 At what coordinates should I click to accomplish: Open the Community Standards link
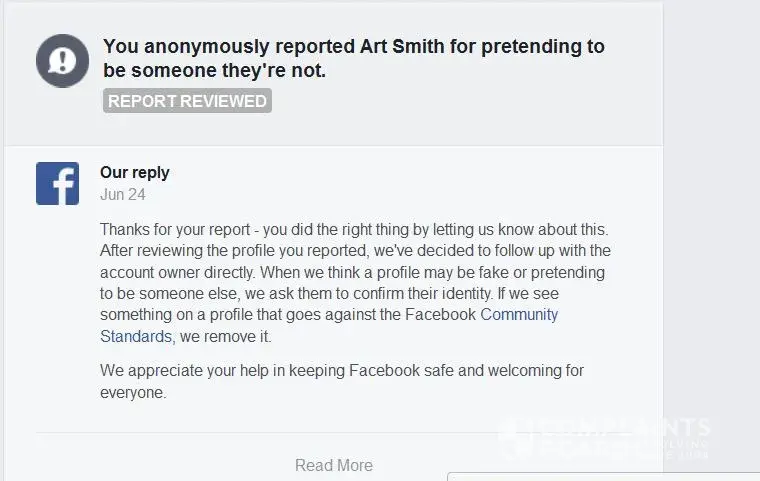519,314
